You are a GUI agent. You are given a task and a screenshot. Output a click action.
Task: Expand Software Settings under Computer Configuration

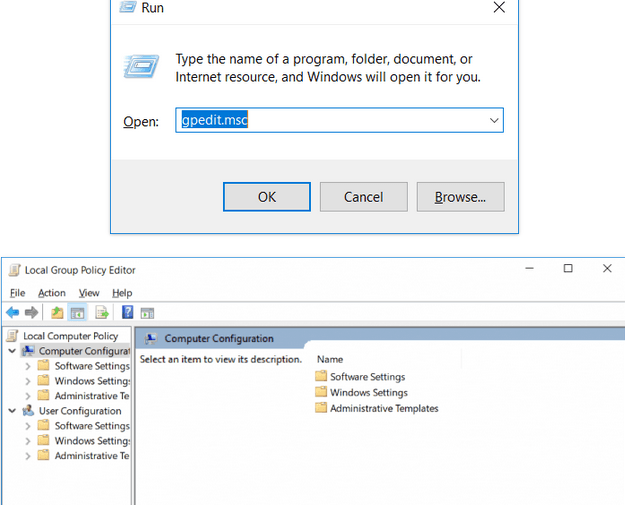pyautogui.click(x=28, y=366)
